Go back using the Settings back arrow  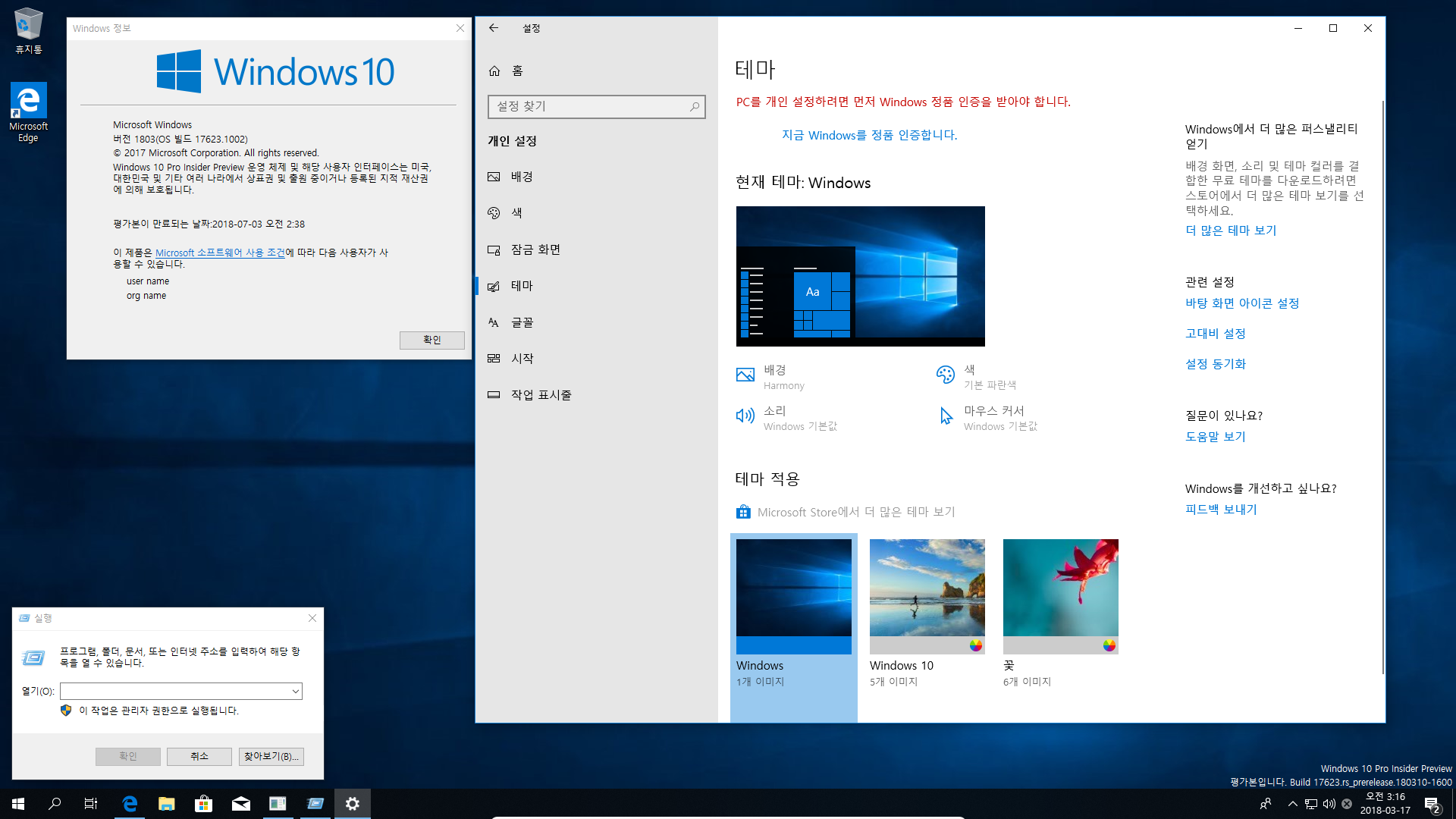(x=494, y=28)
